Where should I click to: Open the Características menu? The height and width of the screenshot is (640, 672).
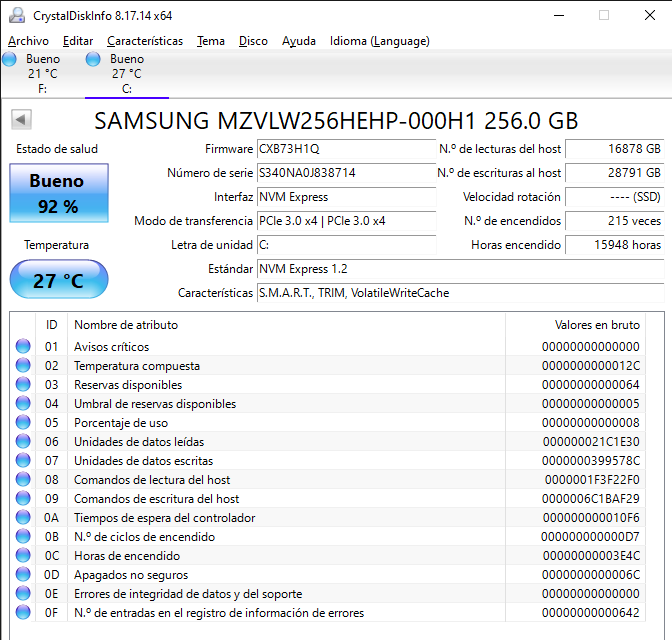tap(145, 41)
